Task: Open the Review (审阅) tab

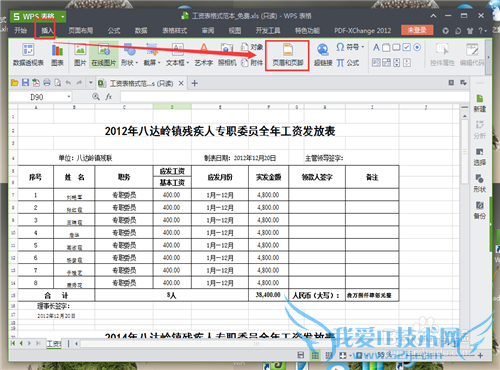Action: [x=208, y=31]
